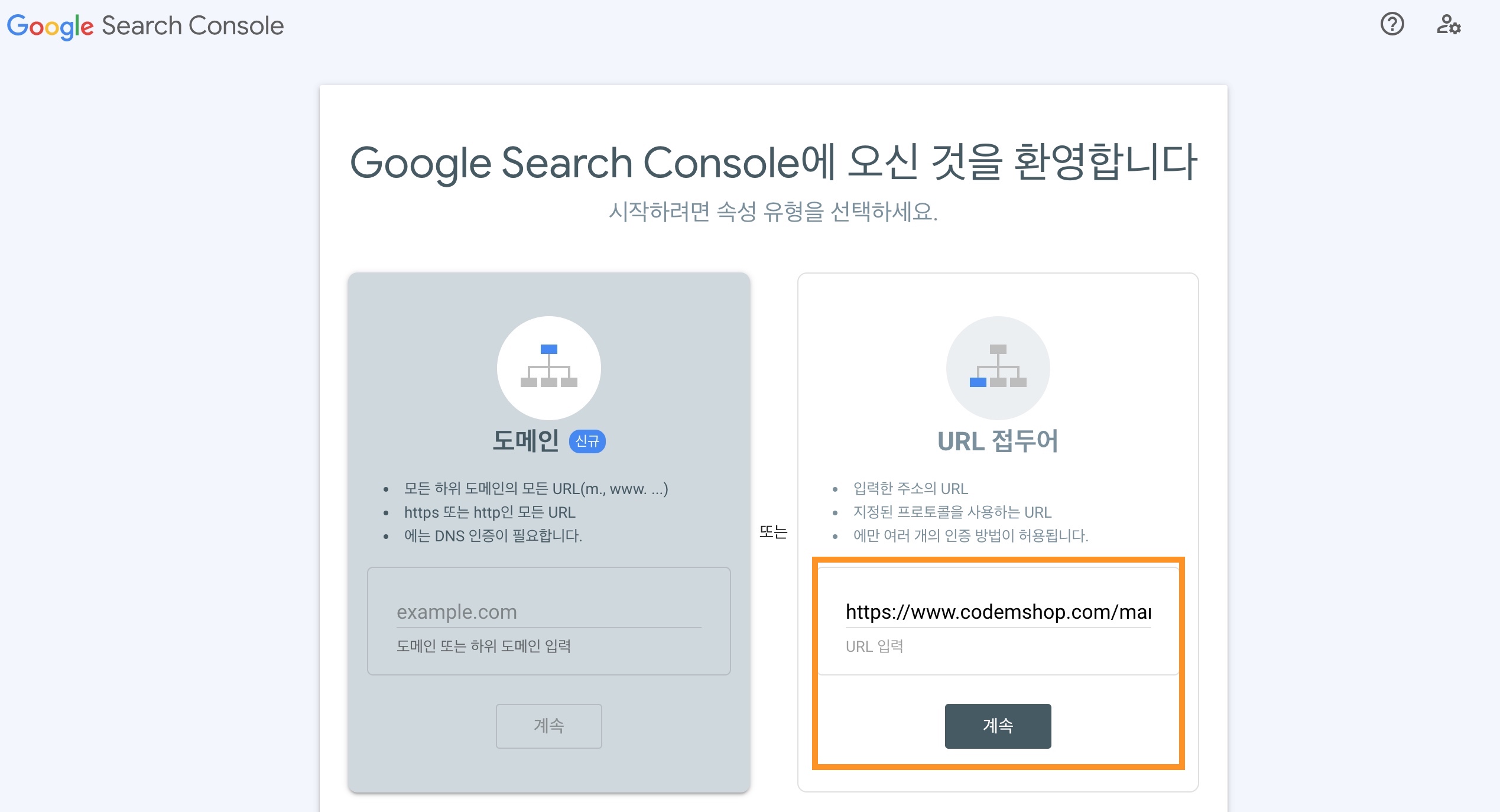Open the help question mark icon
This screenshot has width=1500, height=812.
tap(1392, 25)
